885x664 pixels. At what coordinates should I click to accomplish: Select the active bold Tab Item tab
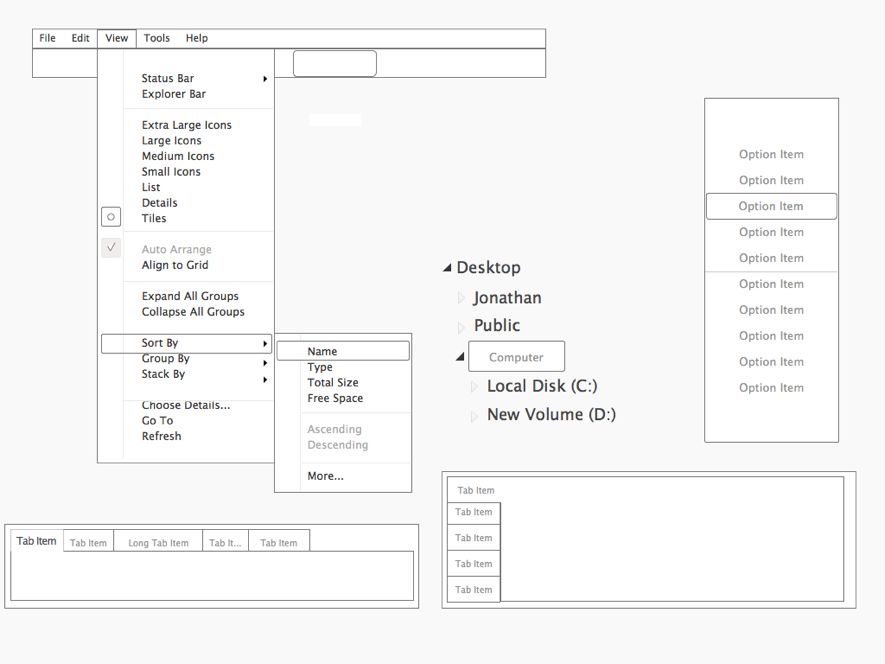[37, 541]
